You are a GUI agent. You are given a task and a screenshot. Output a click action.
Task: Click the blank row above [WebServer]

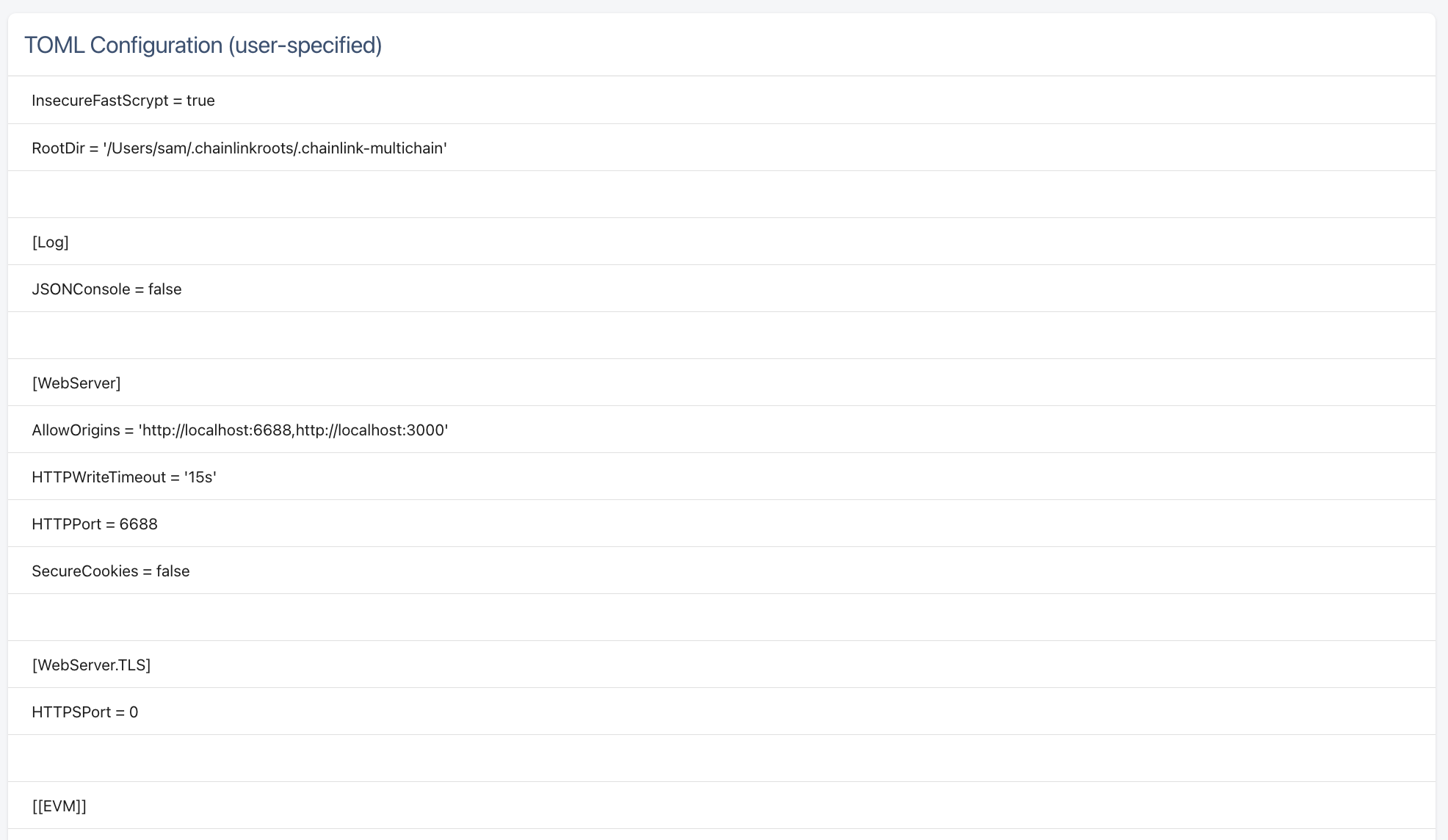point(721,336)
